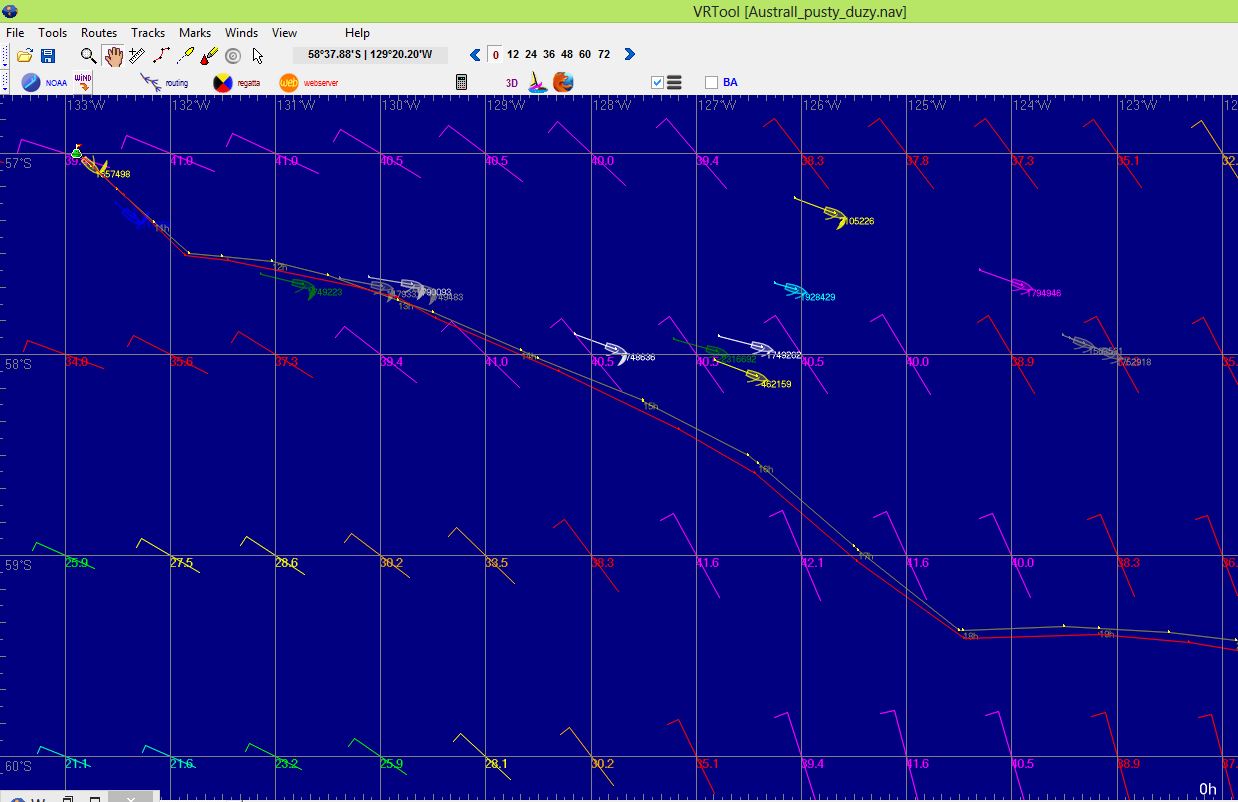
Task: Step forecast time forward with right arrow
Action: [630, 55]
